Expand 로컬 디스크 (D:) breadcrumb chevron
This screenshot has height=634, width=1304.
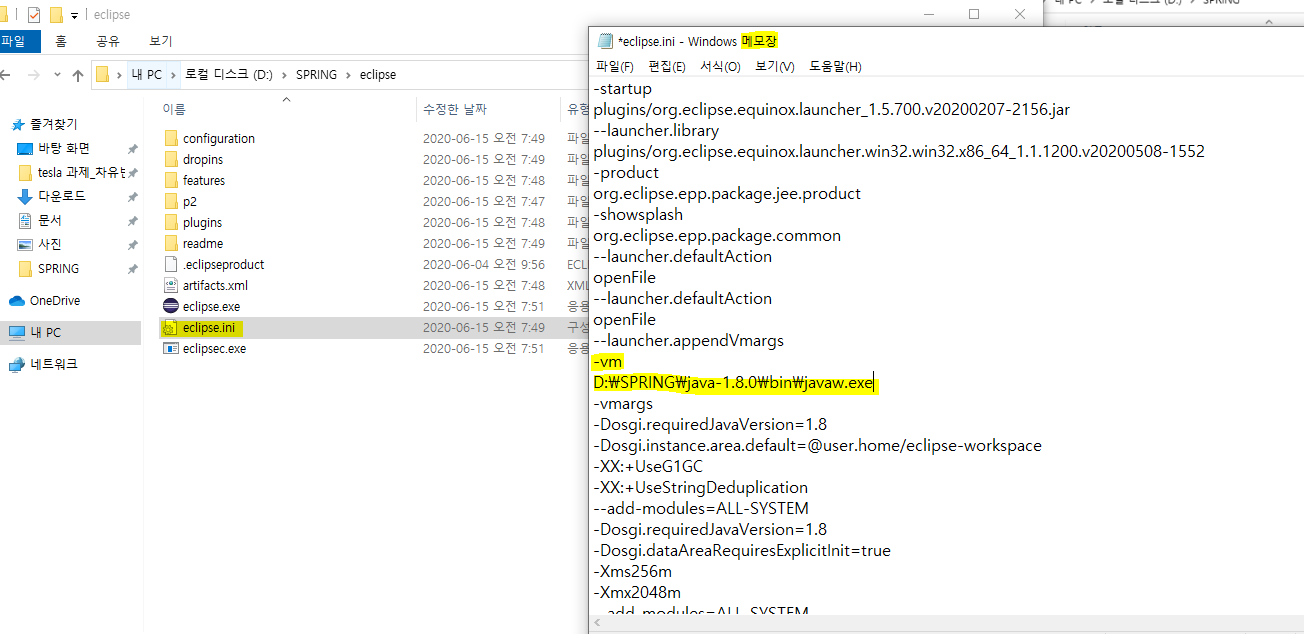tap(283, 75)
